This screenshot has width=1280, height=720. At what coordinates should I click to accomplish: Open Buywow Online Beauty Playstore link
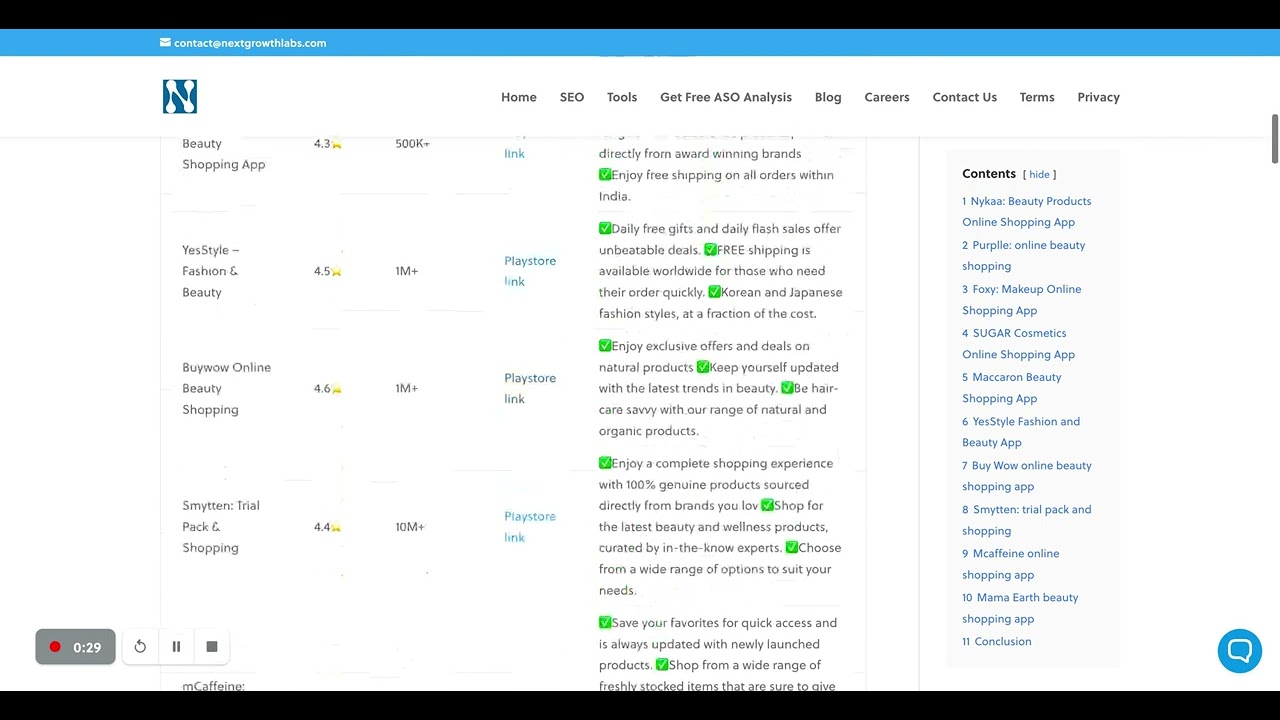point(530,388)
